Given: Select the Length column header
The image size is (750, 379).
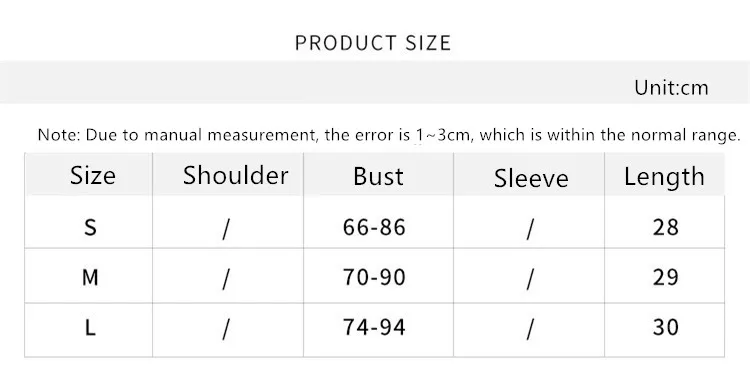Looking at the screenshot, I should tap(664, 177).
